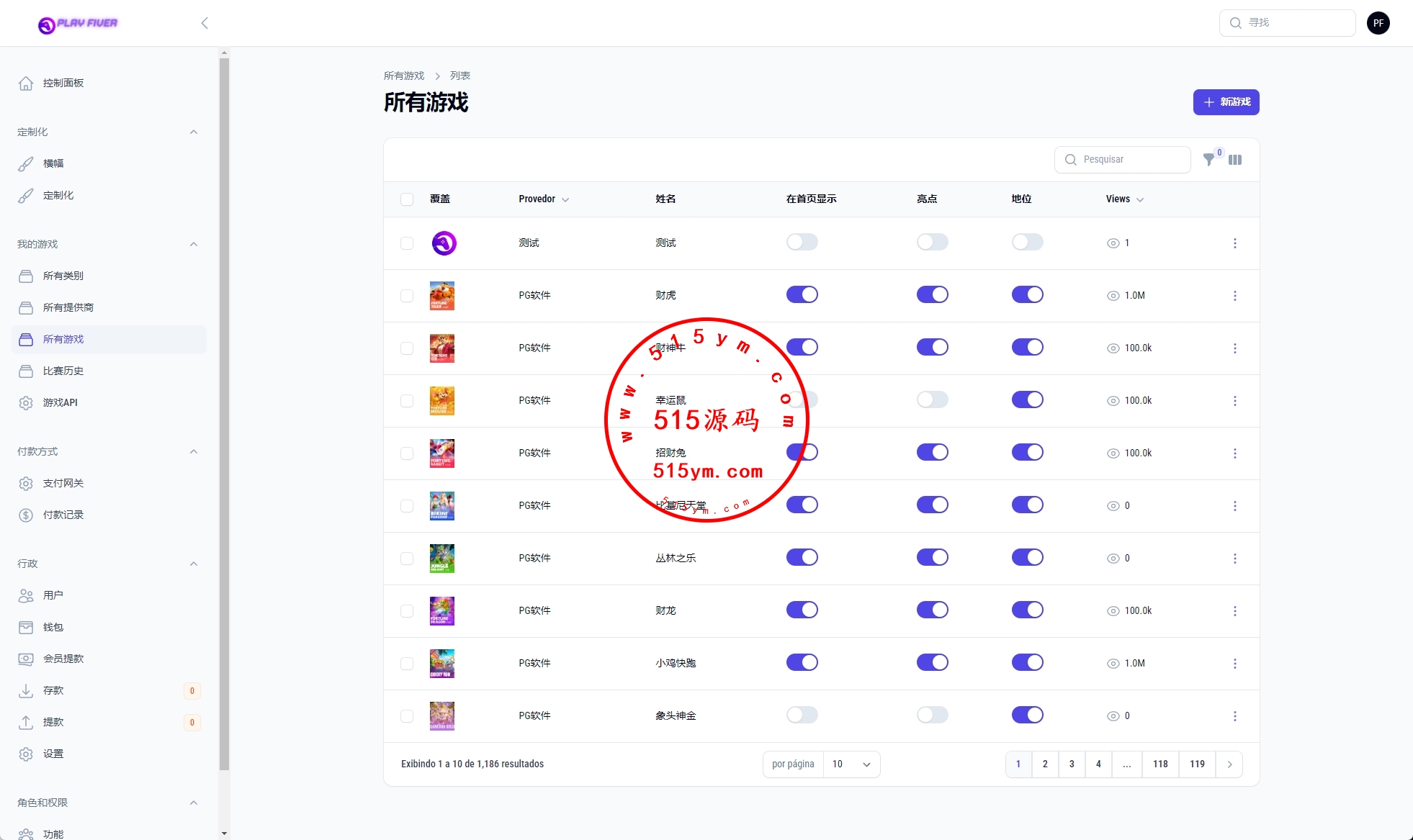The width and height of the screenshot is (1413, 840).
Task: Collapse the 我的游戏 sidebar section
Action: [193, 244]
